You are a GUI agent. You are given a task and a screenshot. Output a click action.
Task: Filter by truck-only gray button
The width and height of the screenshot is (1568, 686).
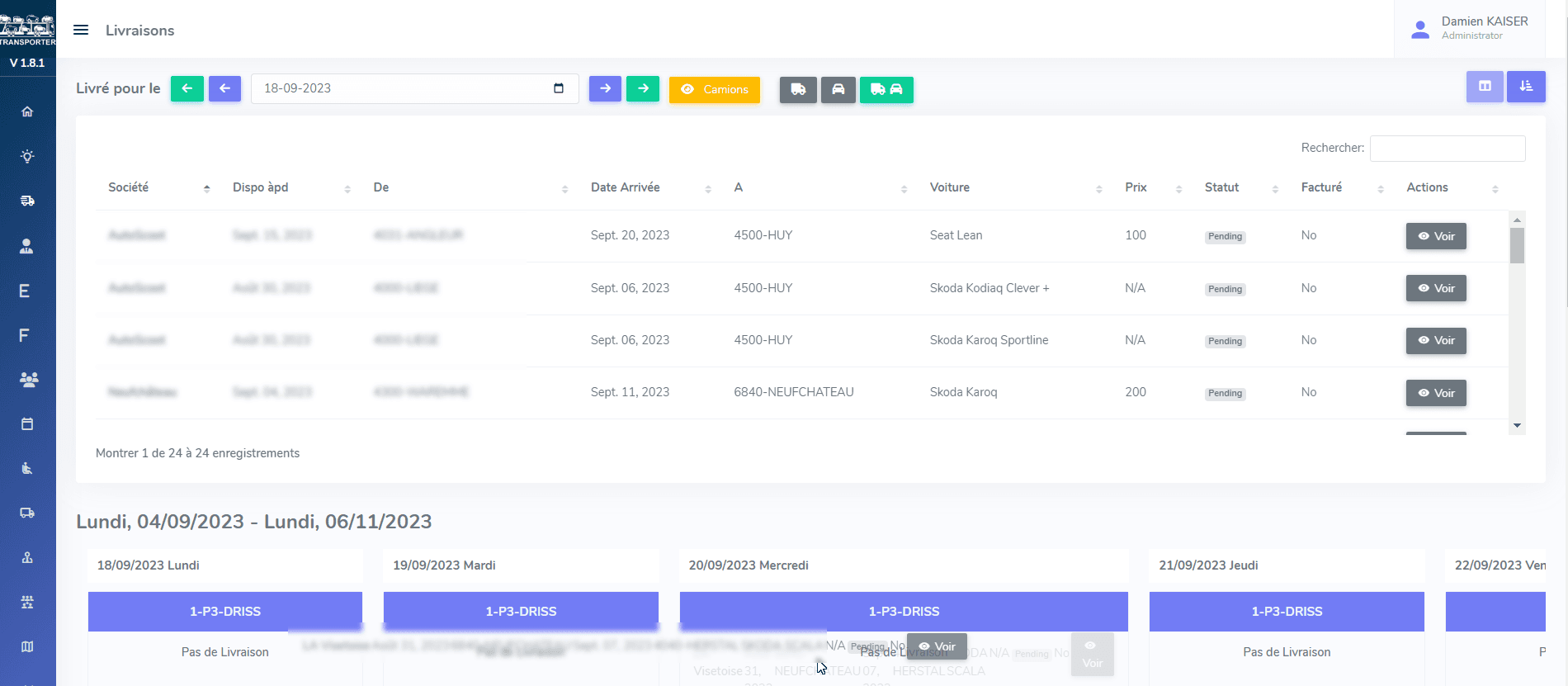pos(798,89)
